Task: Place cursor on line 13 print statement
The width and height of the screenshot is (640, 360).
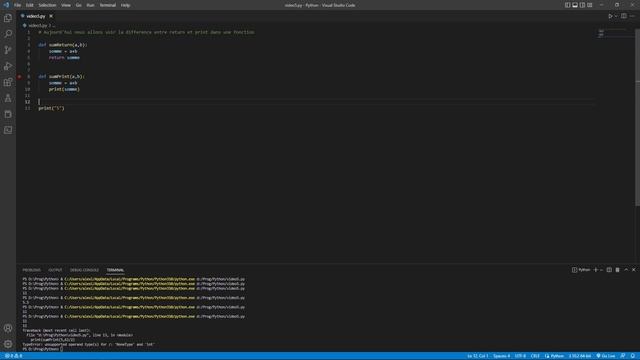Action: tap(51, 108)
